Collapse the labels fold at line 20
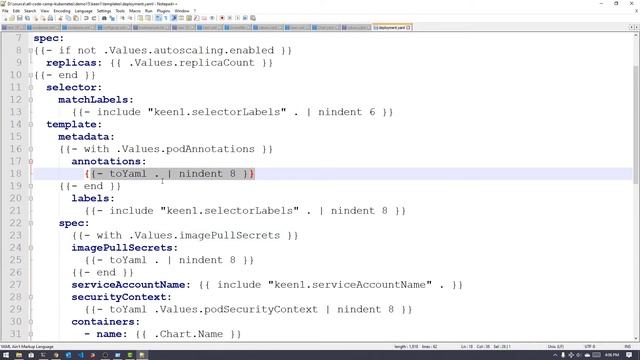This screenshot has height=360, width=640. 31,198
